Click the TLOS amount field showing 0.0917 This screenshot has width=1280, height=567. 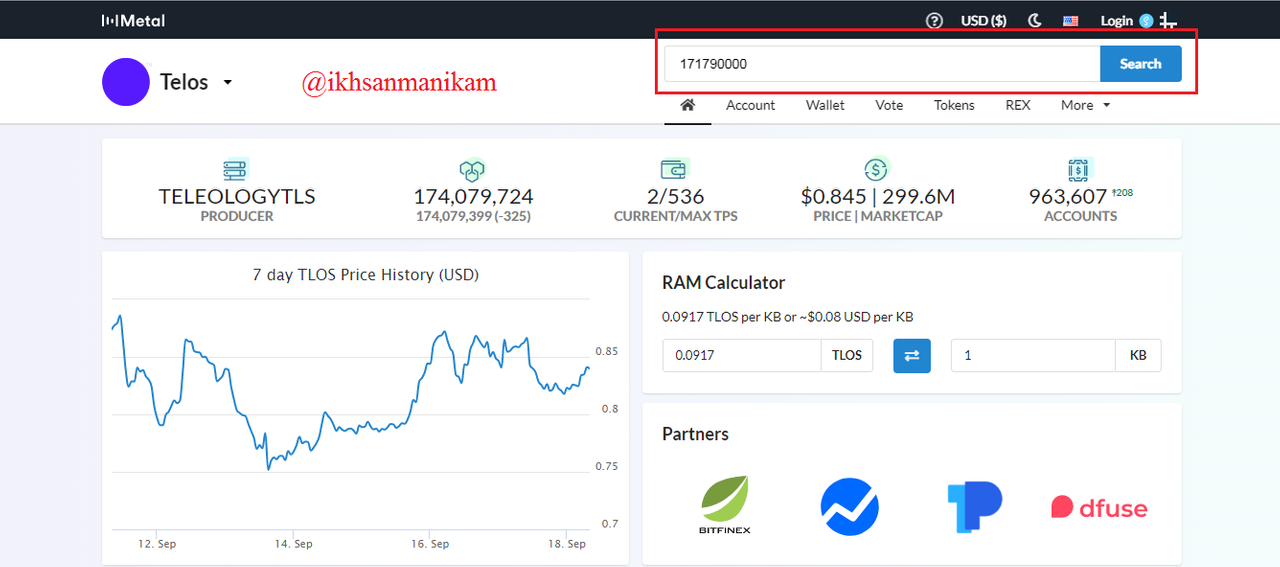click(742, 355)
